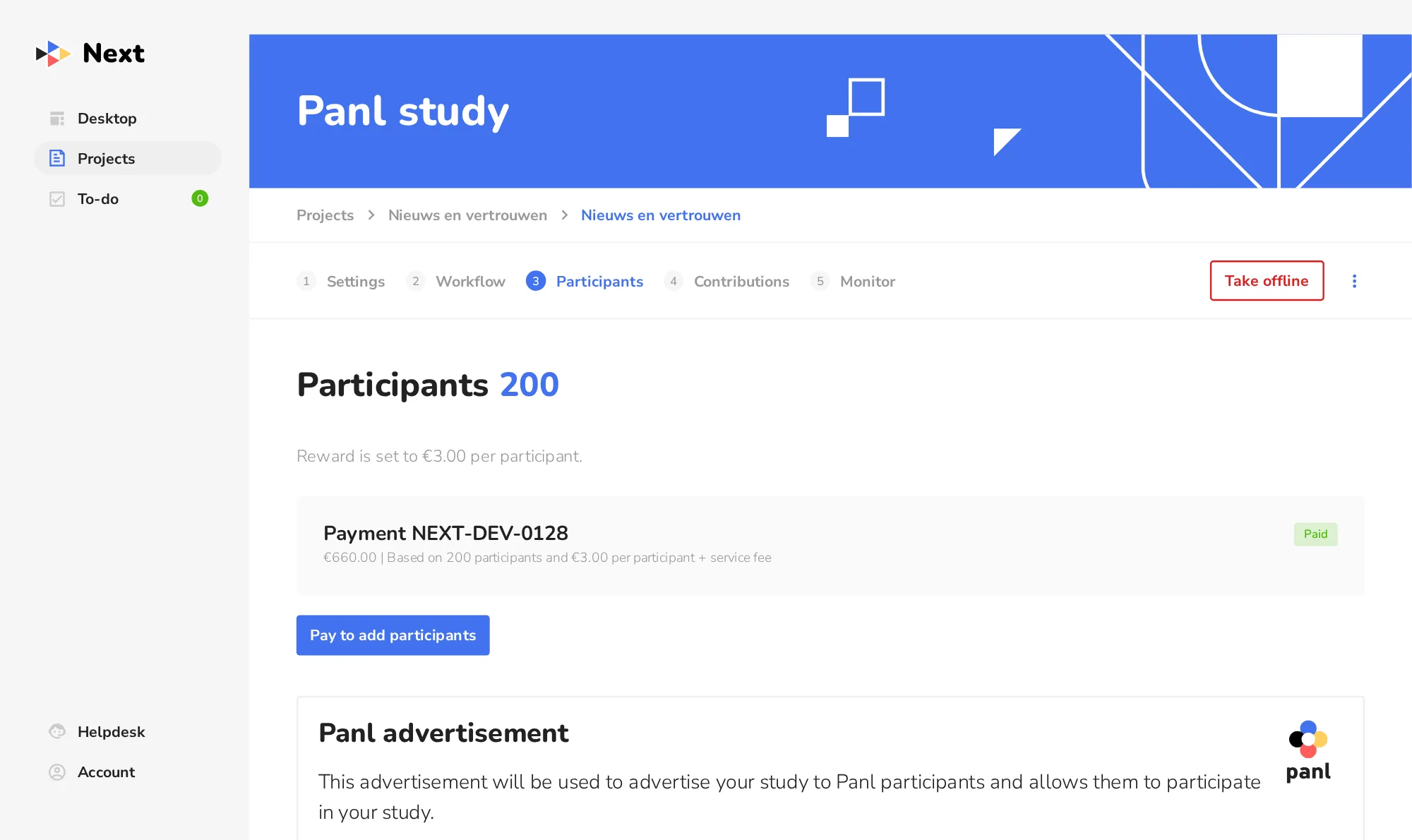Open Desktop from the sidebar
1412x840 pixels.
(x=127, y=119)
